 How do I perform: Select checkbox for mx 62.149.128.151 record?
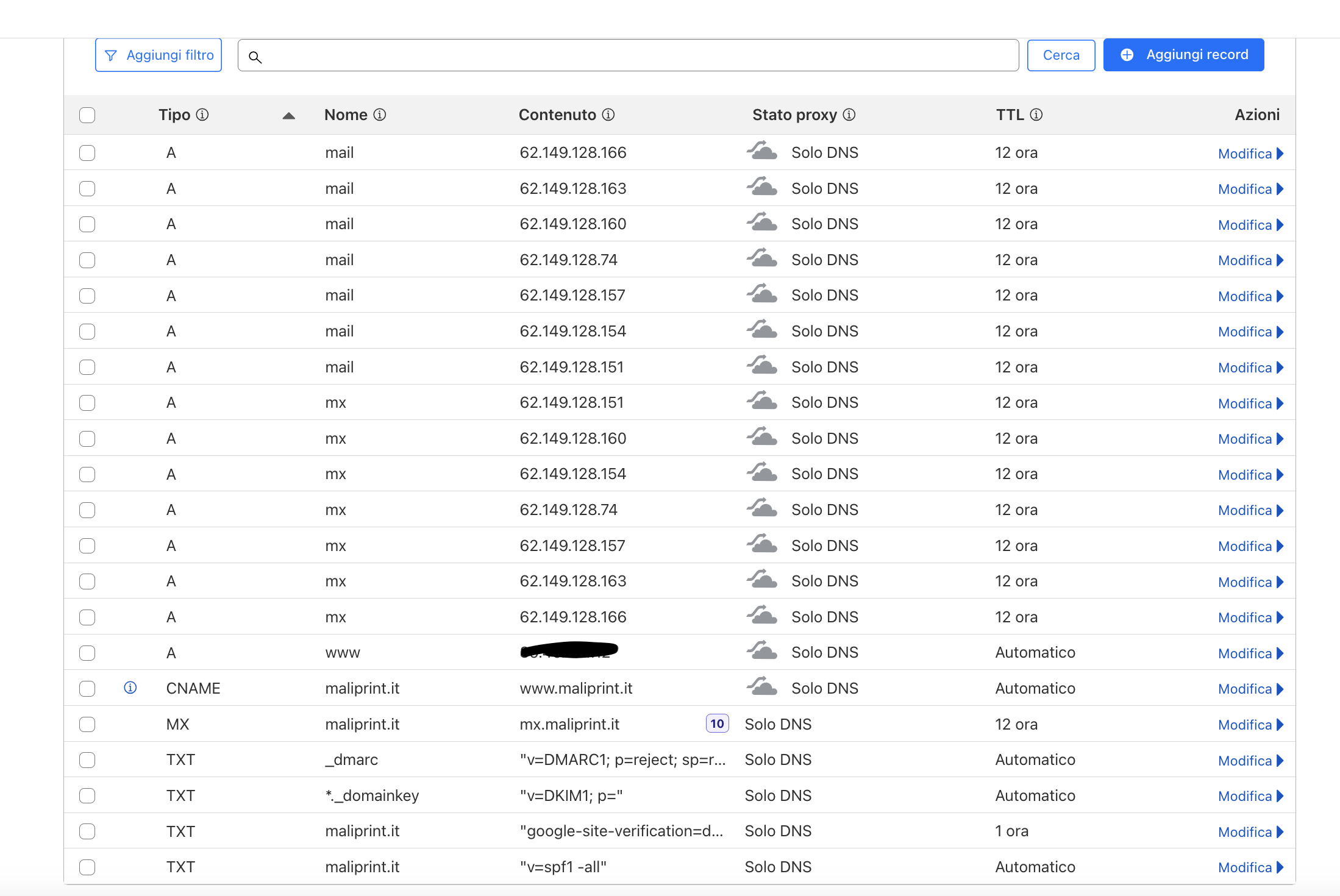pyautogui.click(x=87, y=403)
